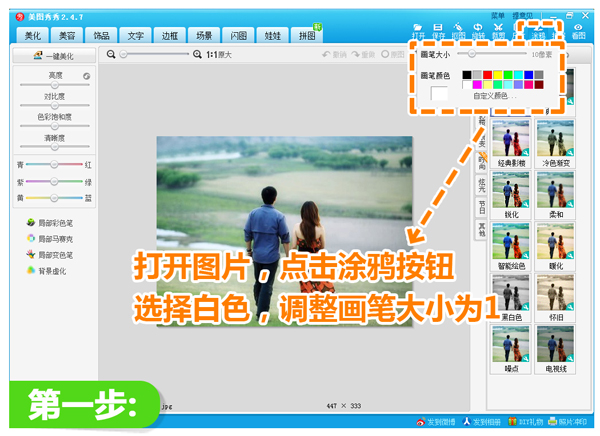Viewport: 600px width, 436px height.
Task: Apply the 经典影楼 effect thumbnail
Action: [511, 141]
